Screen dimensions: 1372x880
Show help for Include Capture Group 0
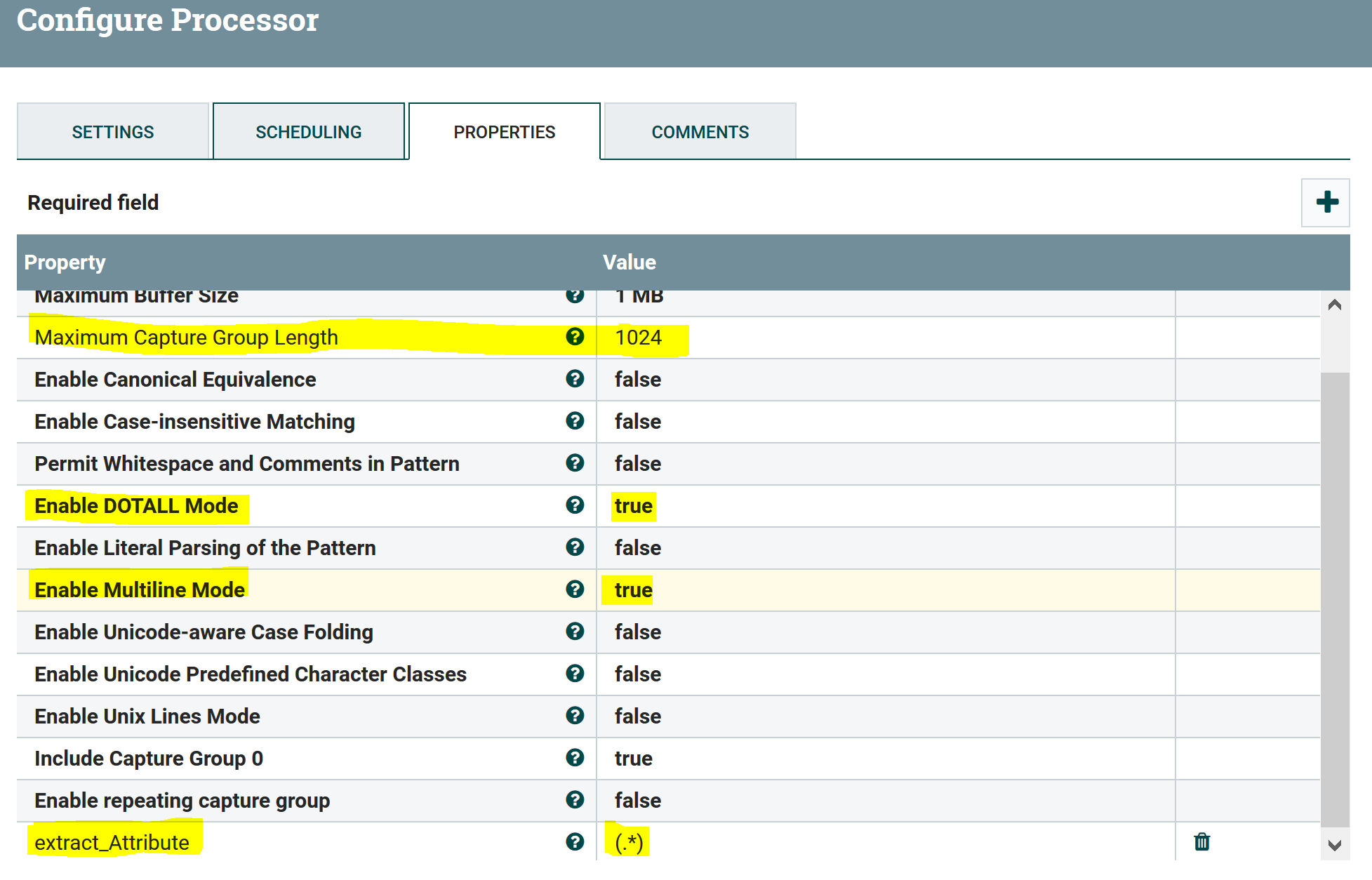pos(575,758)
